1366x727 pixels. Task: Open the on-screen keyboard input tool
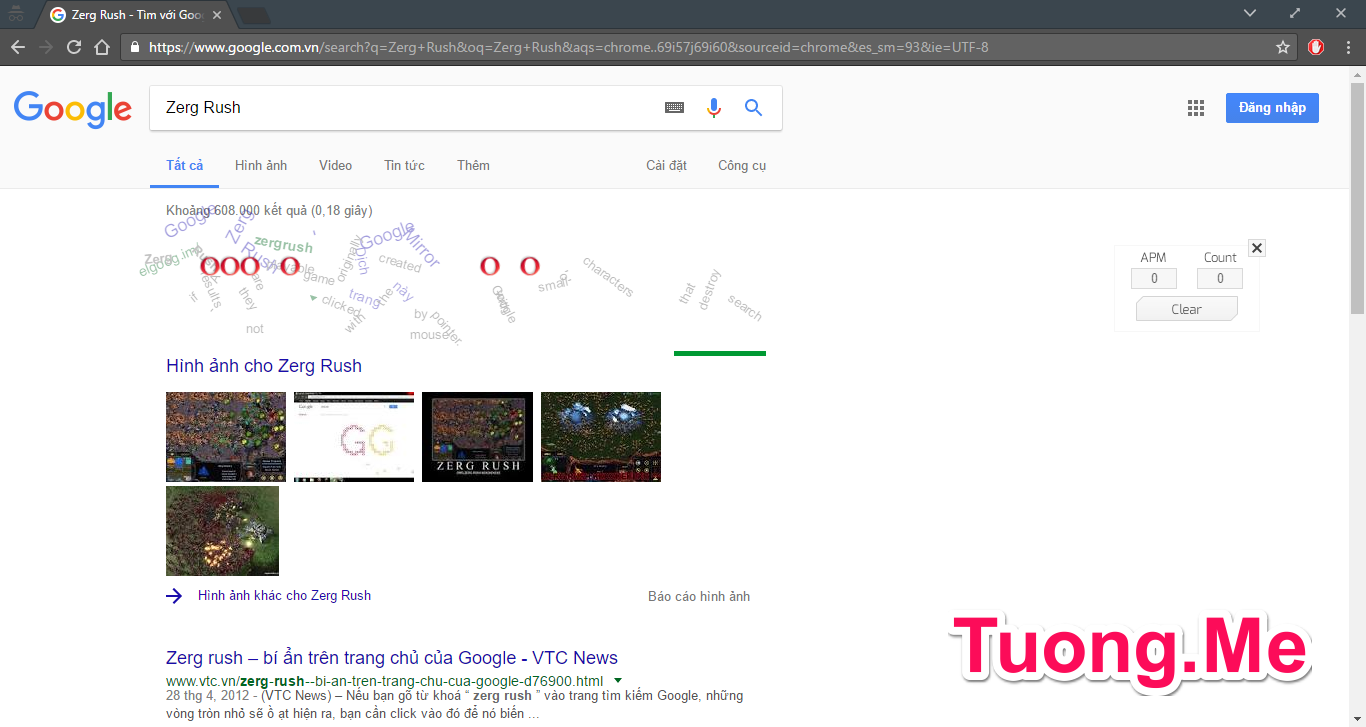coord(675,108)
